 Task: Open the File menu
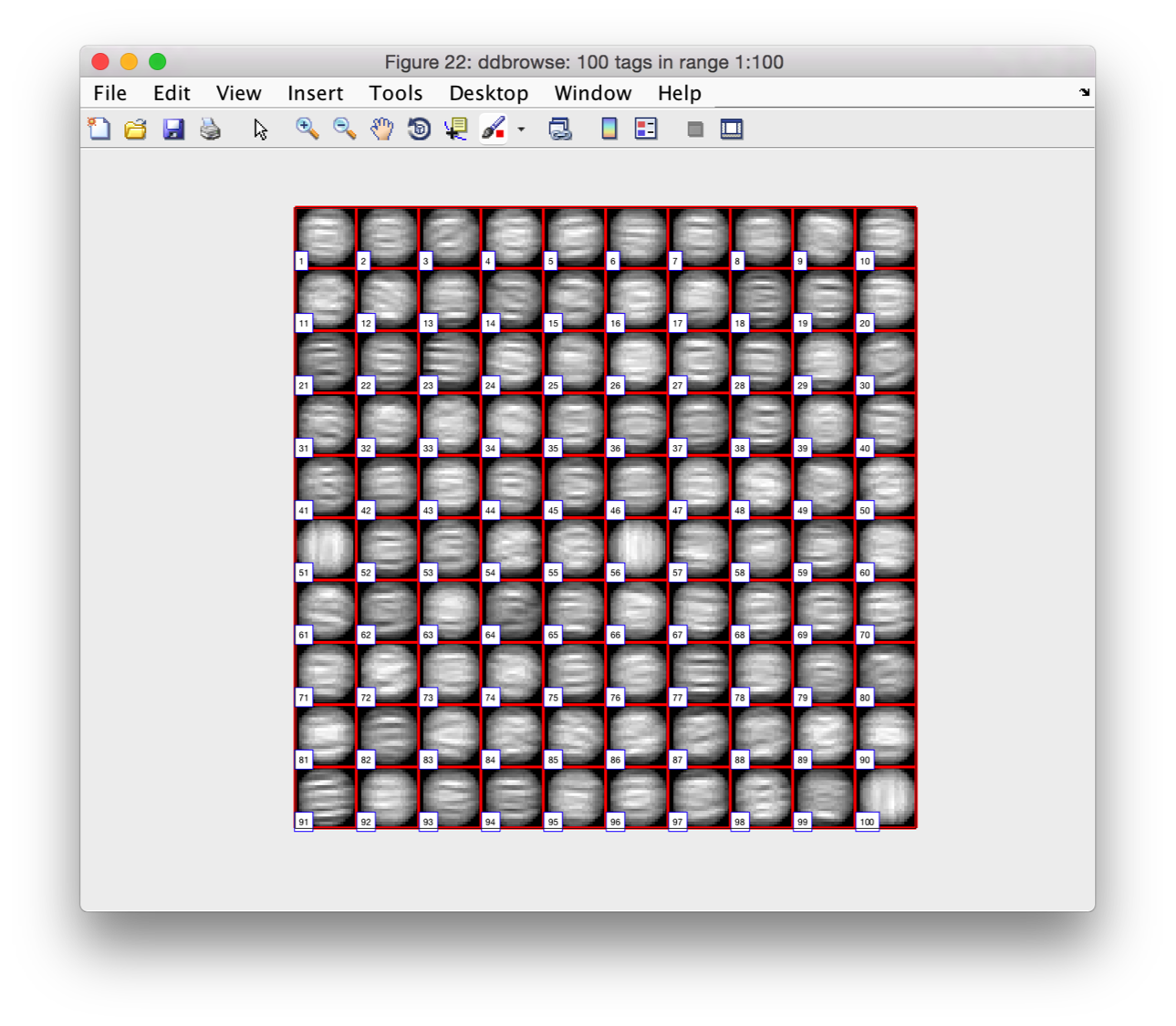[110, 93]
